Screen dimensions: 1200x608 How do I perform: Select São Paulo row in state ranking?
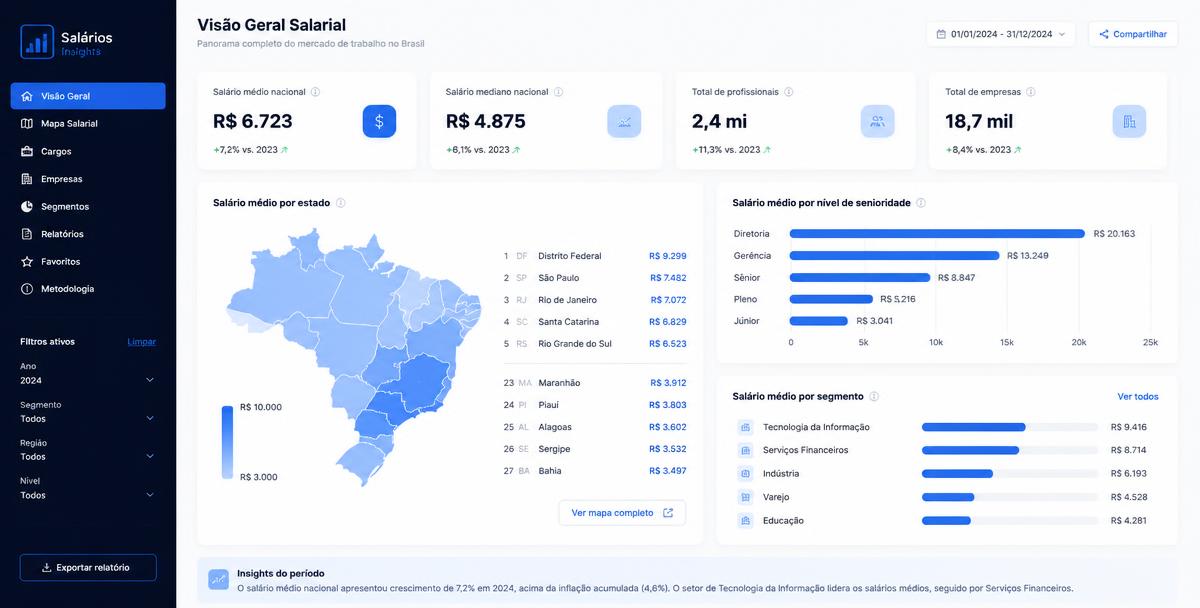click(x=595, y=278)
